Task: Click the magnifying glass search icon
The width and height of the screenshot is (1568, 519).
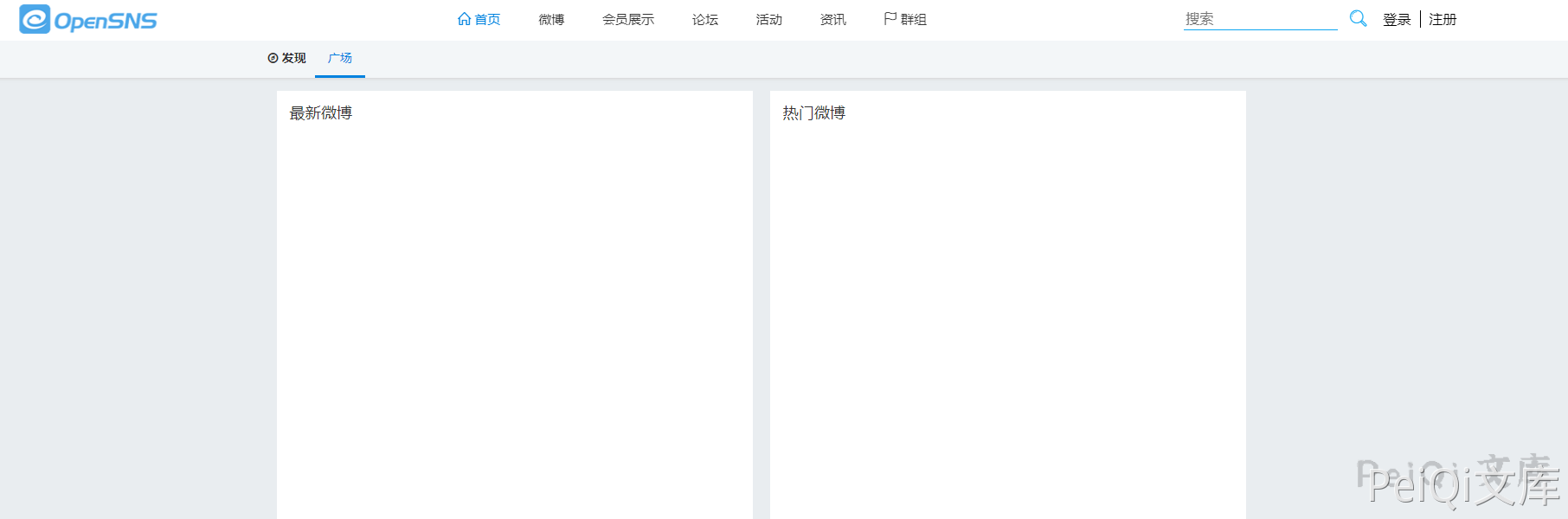Action: [x=1358, y=18]
